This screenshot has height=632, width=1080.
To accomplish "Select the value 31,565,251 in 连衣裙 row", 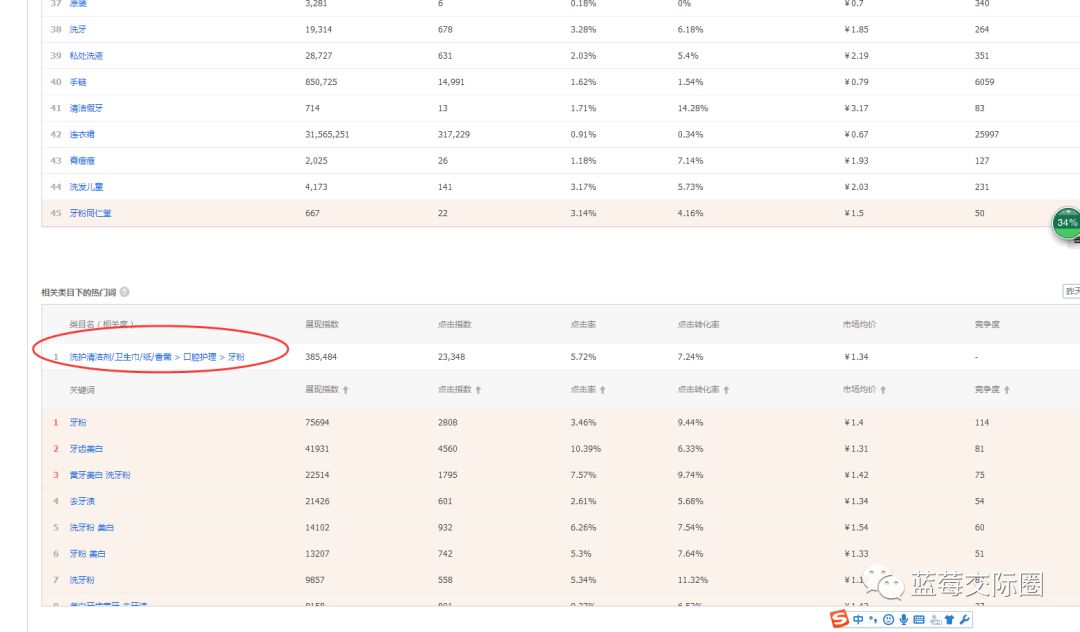I will point(327,134).
